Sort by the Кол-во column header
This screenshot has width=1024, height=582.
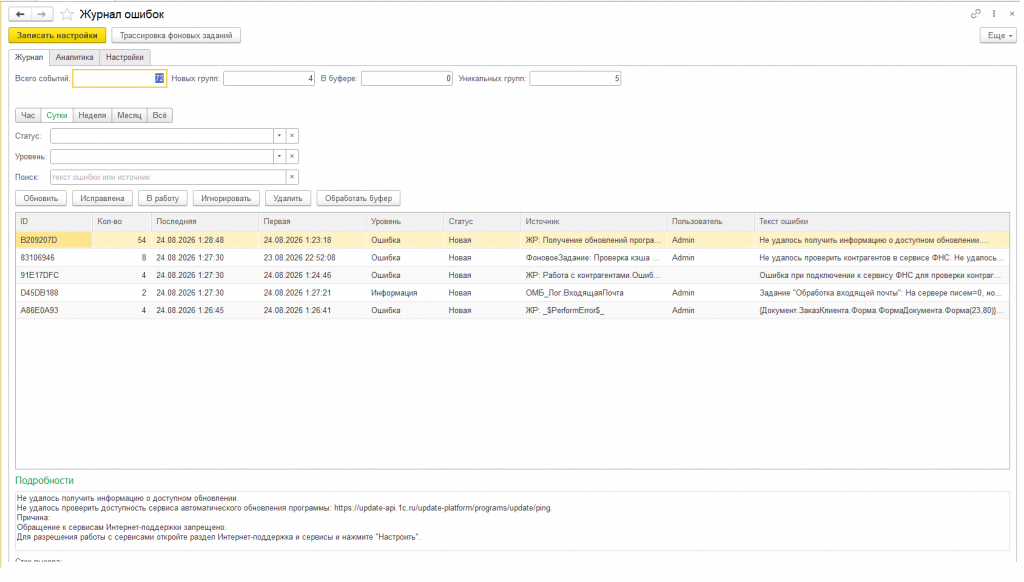(121, 222)
